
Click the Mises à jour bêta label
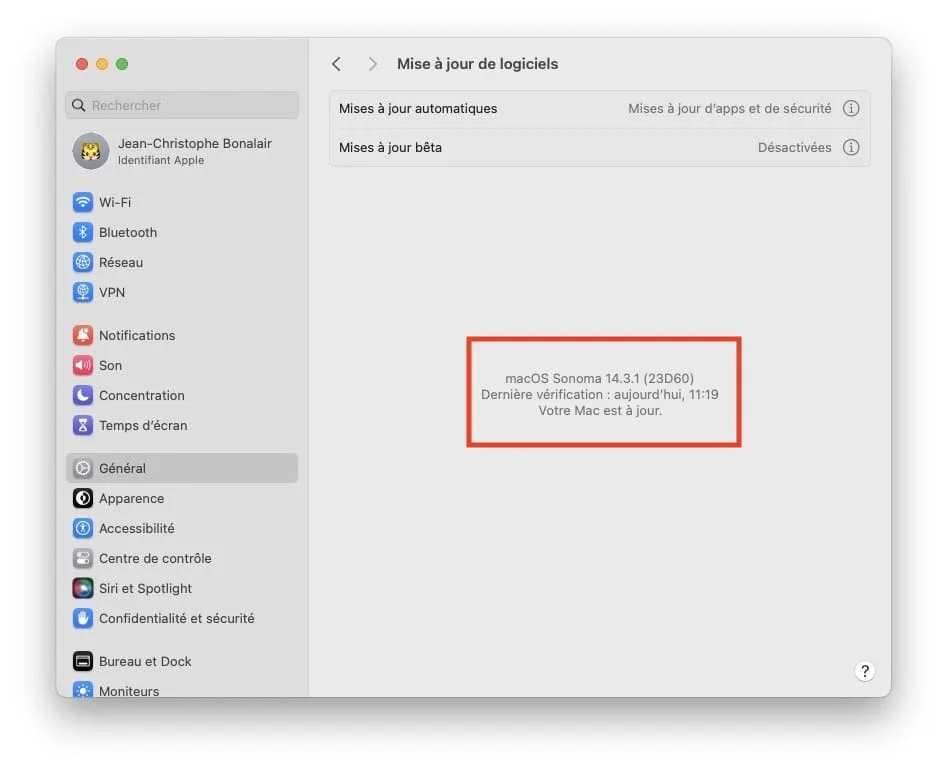(x=390, y=147)
